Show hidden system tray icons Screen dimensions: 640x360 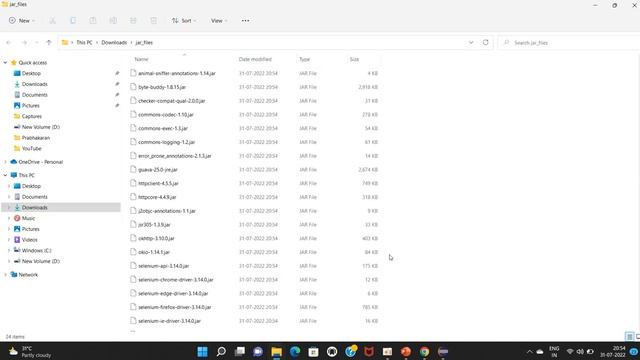[x=529, y=351]
